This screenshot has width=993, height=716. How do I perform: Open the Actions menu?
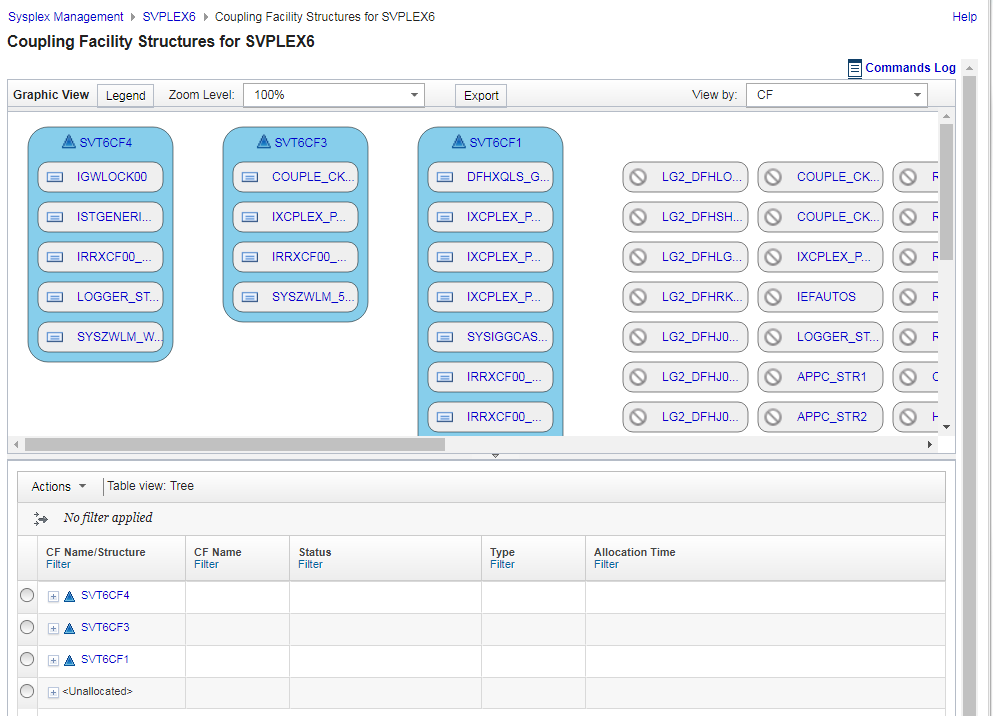57,485
